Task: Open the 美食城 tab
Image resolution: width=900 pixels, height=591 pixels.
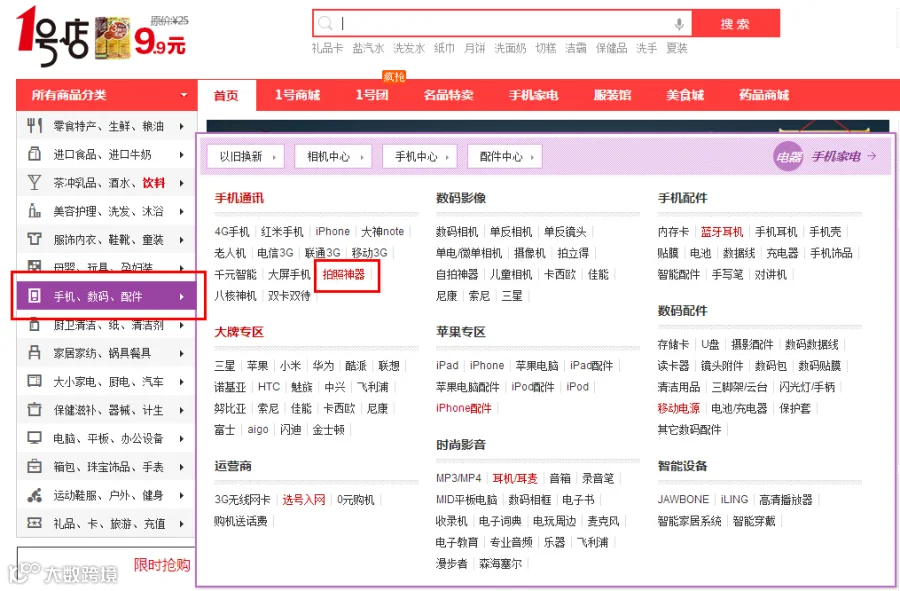Action: tap(685, 95)
